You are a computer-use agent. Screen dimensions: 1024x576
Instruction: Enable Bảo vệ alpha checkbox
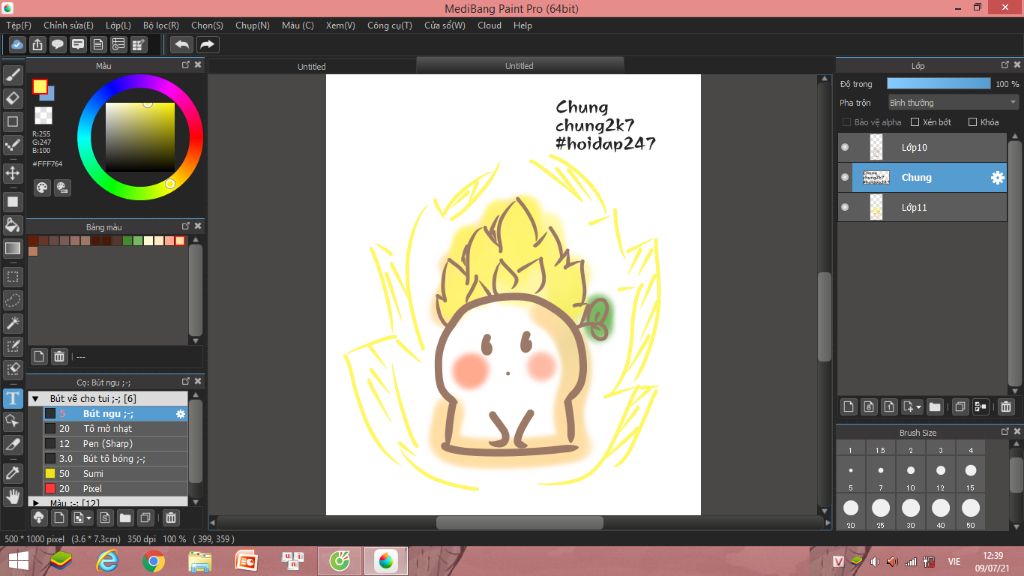click(x=846, y=122)
